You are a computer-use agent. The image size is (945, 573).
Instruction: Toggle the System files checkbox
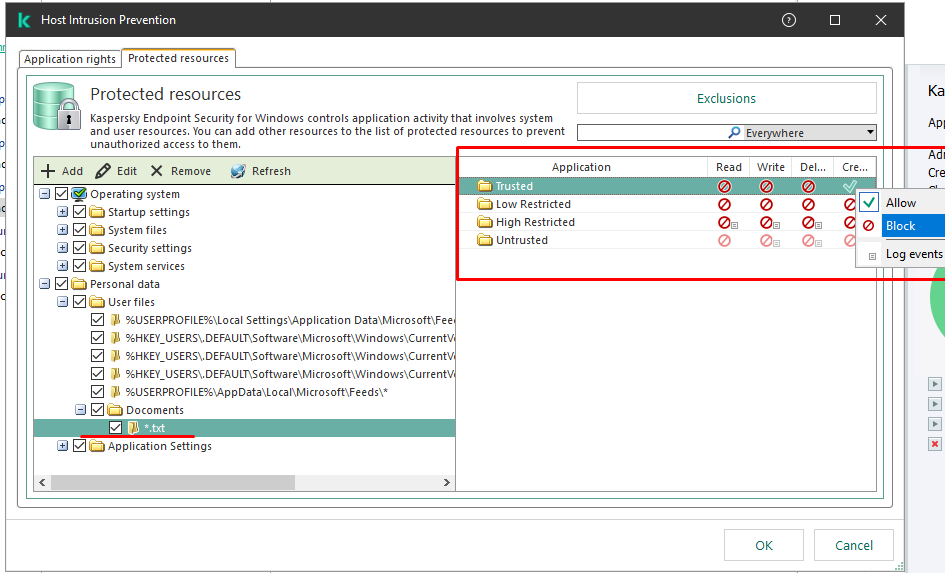pyautogui.click(x=80, y=230)
